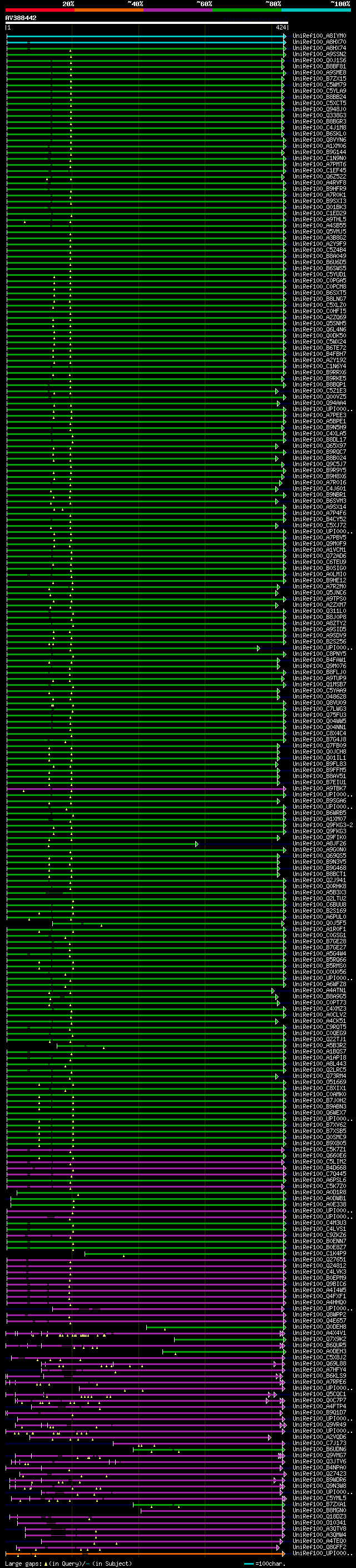Viewport: 356px width, 1568px height.
Task: Click the purple ~60% identity legend bar
Action: click(179, 11)
